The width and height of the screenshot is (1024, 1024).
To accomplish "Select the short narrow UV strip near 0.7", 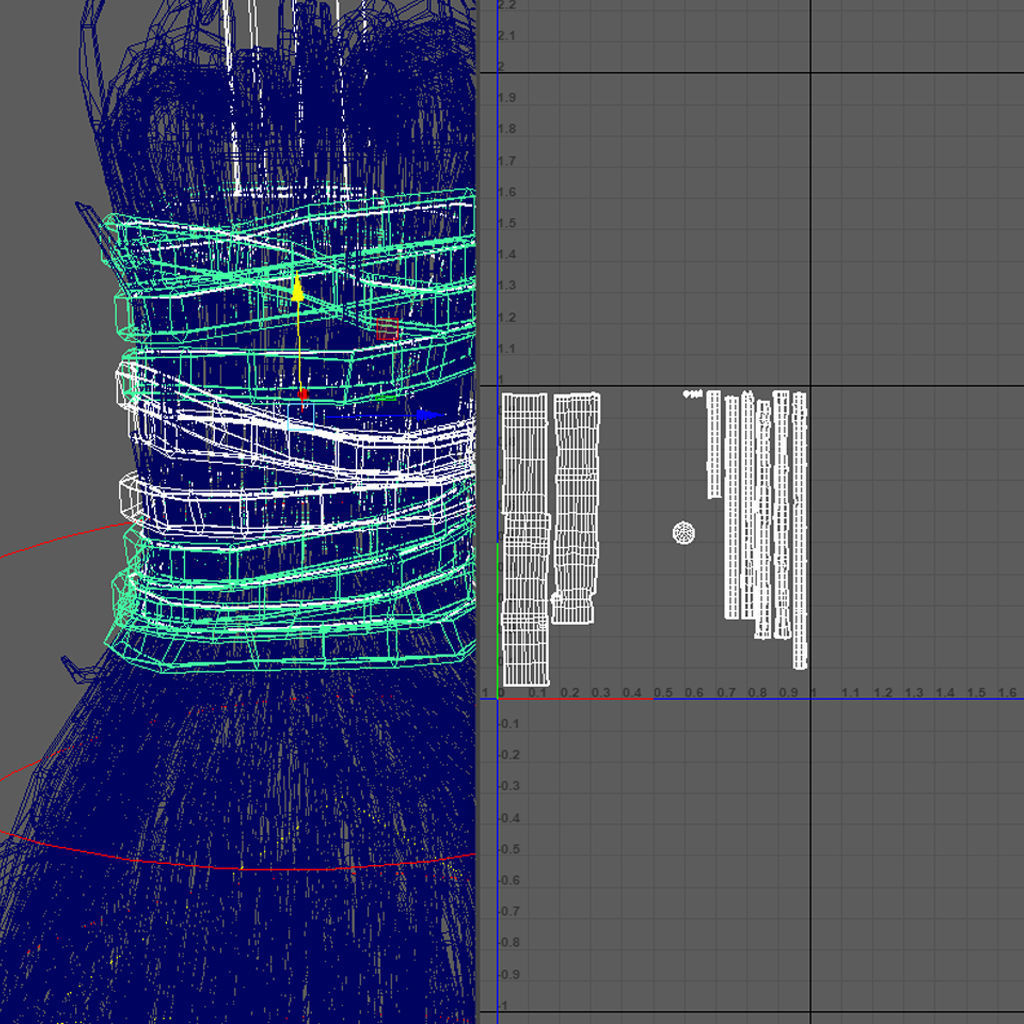I will click(714, 445).
